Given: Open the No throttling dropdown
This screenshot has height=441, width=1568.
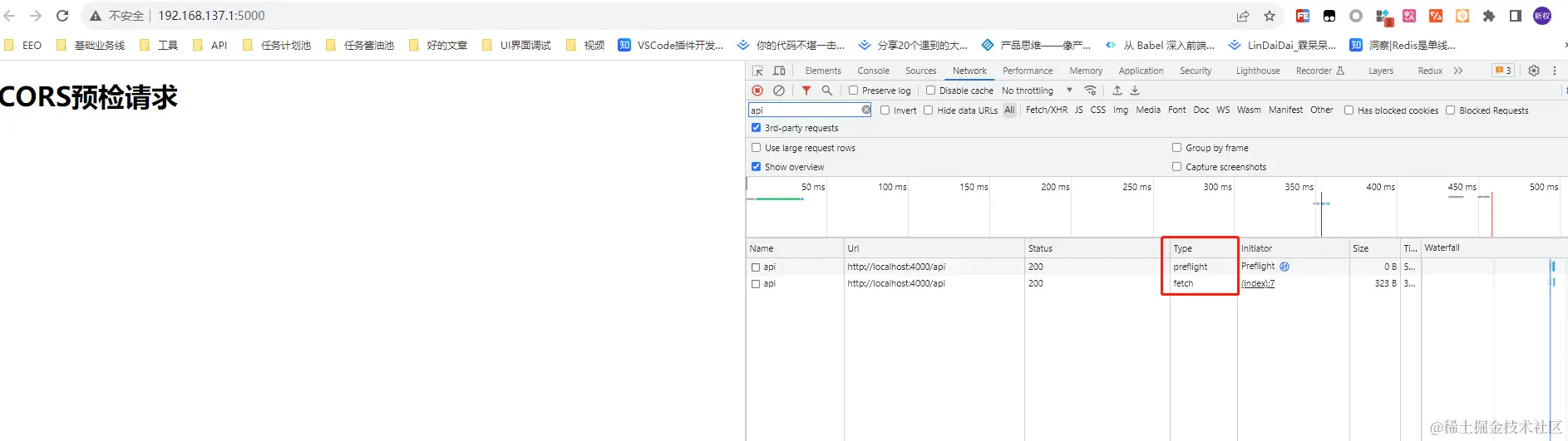Looking at the screenshot, I should point(1037,91).
